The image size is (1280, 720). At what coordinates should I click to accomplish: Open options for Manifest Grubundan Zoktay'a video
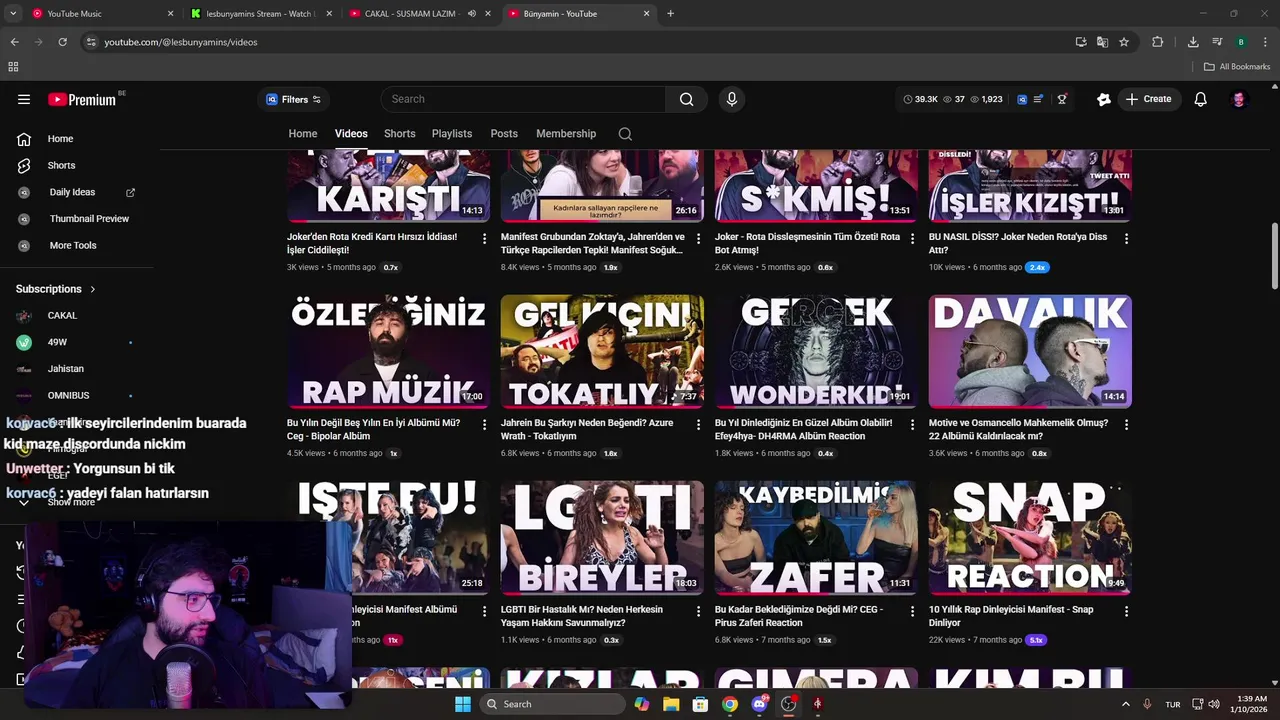click(x=698, y=239)
